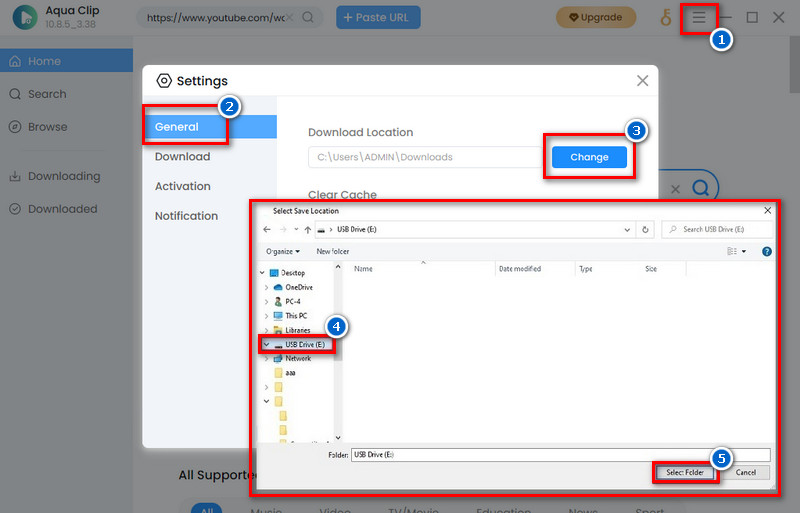Close the Settings dialog
Screen dimensions: 800x513
(642, 80)
